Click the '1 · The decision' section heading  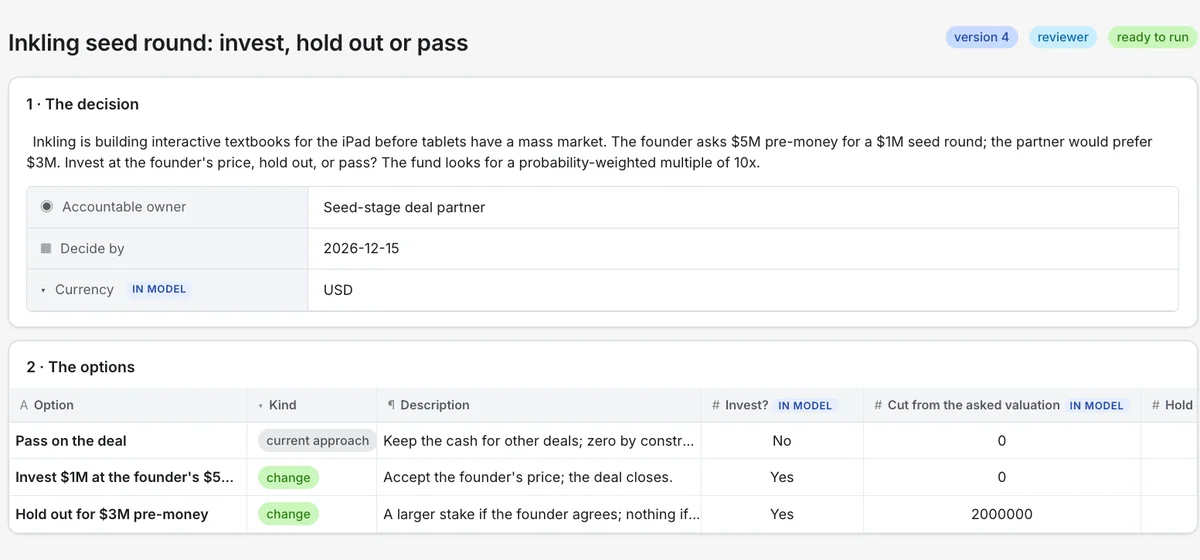coord(82,104)
